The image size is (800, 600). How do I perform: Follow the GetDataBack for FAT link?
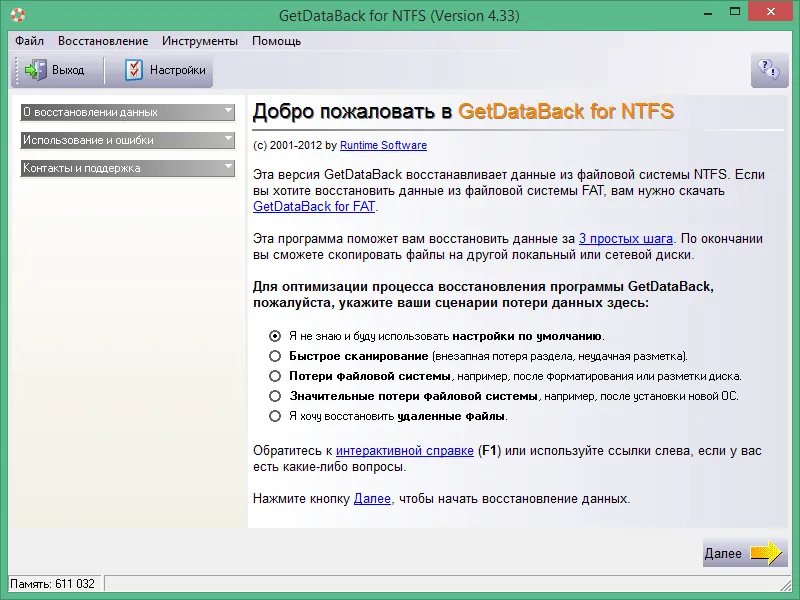(x=314, y=207)
